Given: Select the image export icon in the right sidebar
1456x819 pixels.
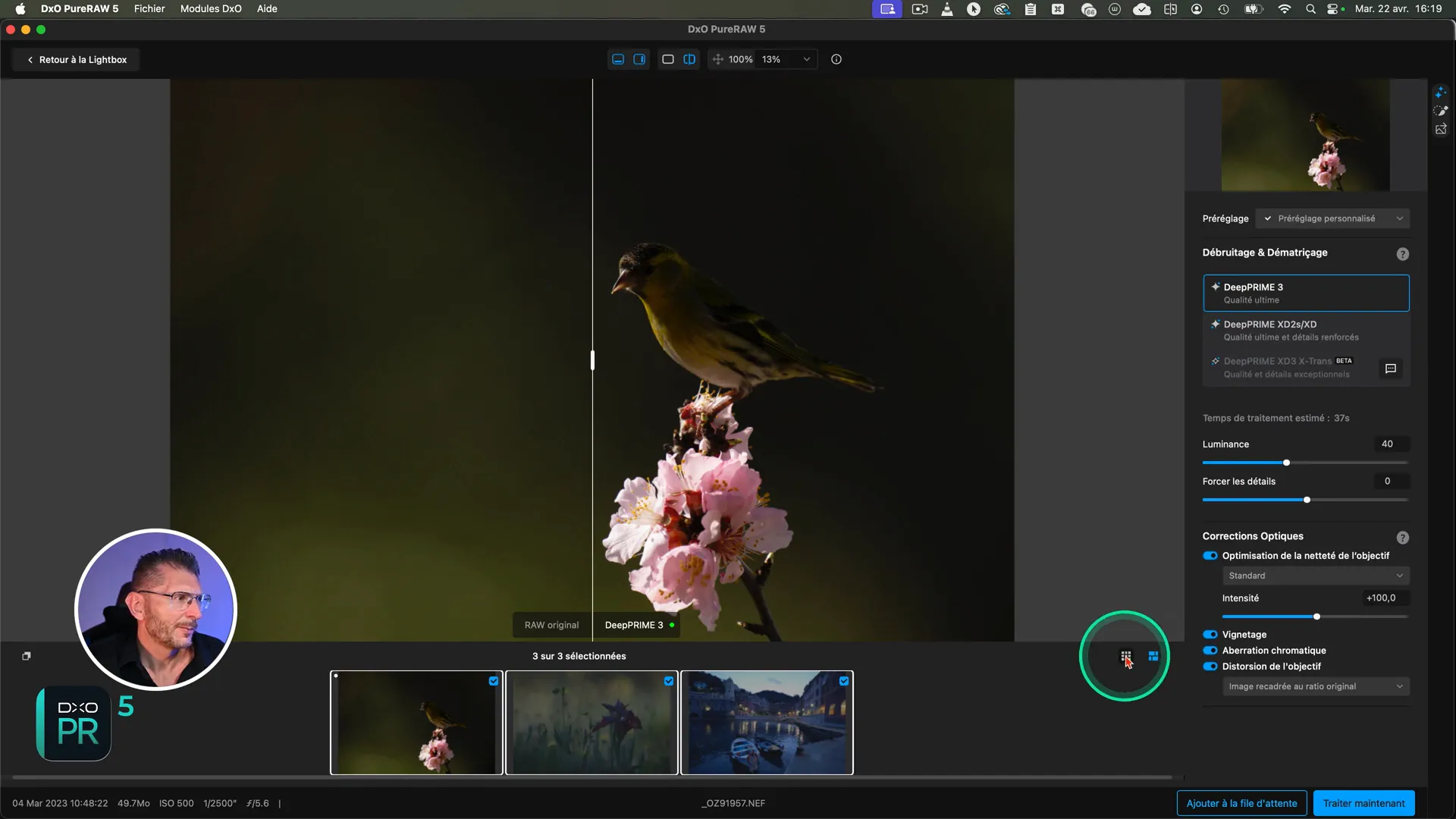Looking at the screenshot, I should point(1441,130).
